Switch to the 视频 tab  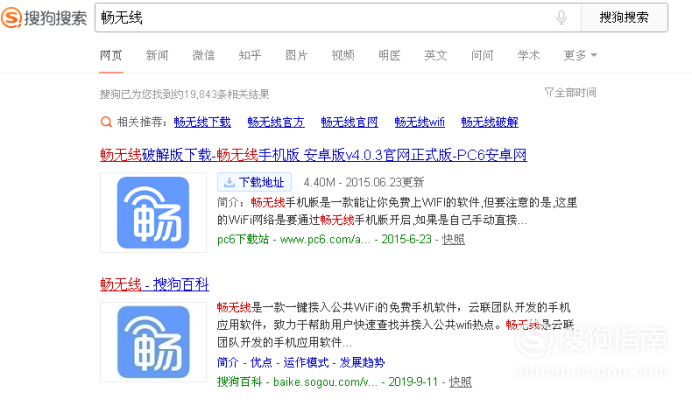pyautogui.click(x=343, y=55)
